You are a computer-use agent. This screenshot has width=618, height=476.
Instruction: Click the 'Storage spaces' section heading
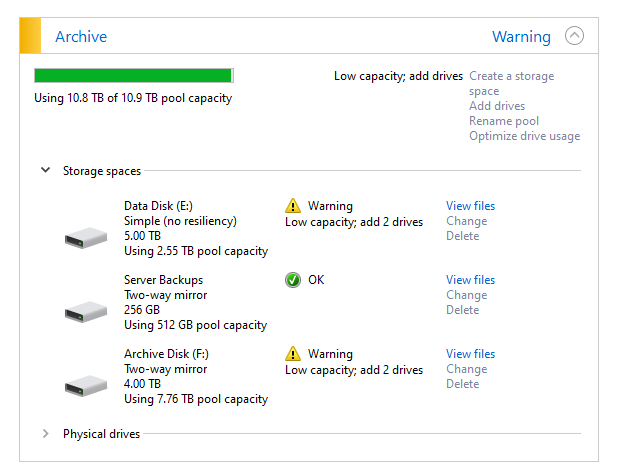pos(102,171)
